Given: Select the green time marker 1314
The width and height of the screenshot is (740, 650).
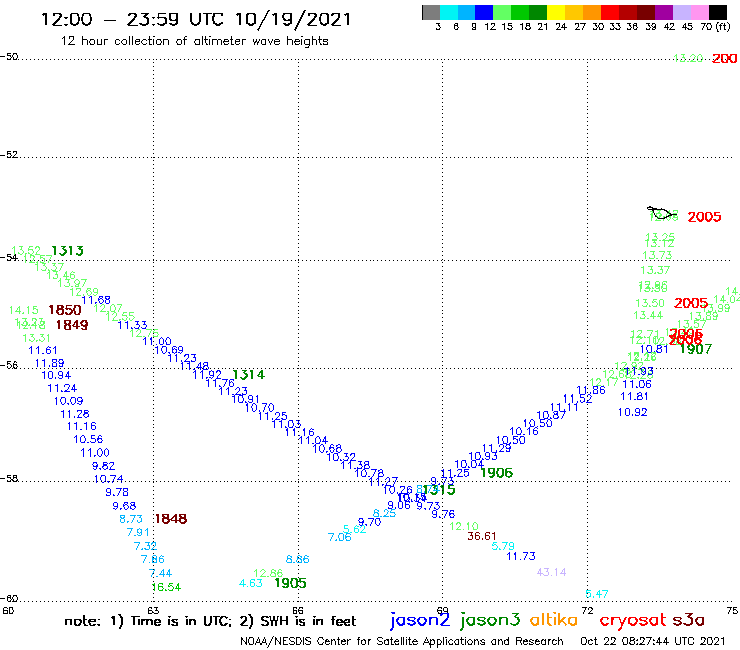Looking at the screenshot, I should coord(249,375).
